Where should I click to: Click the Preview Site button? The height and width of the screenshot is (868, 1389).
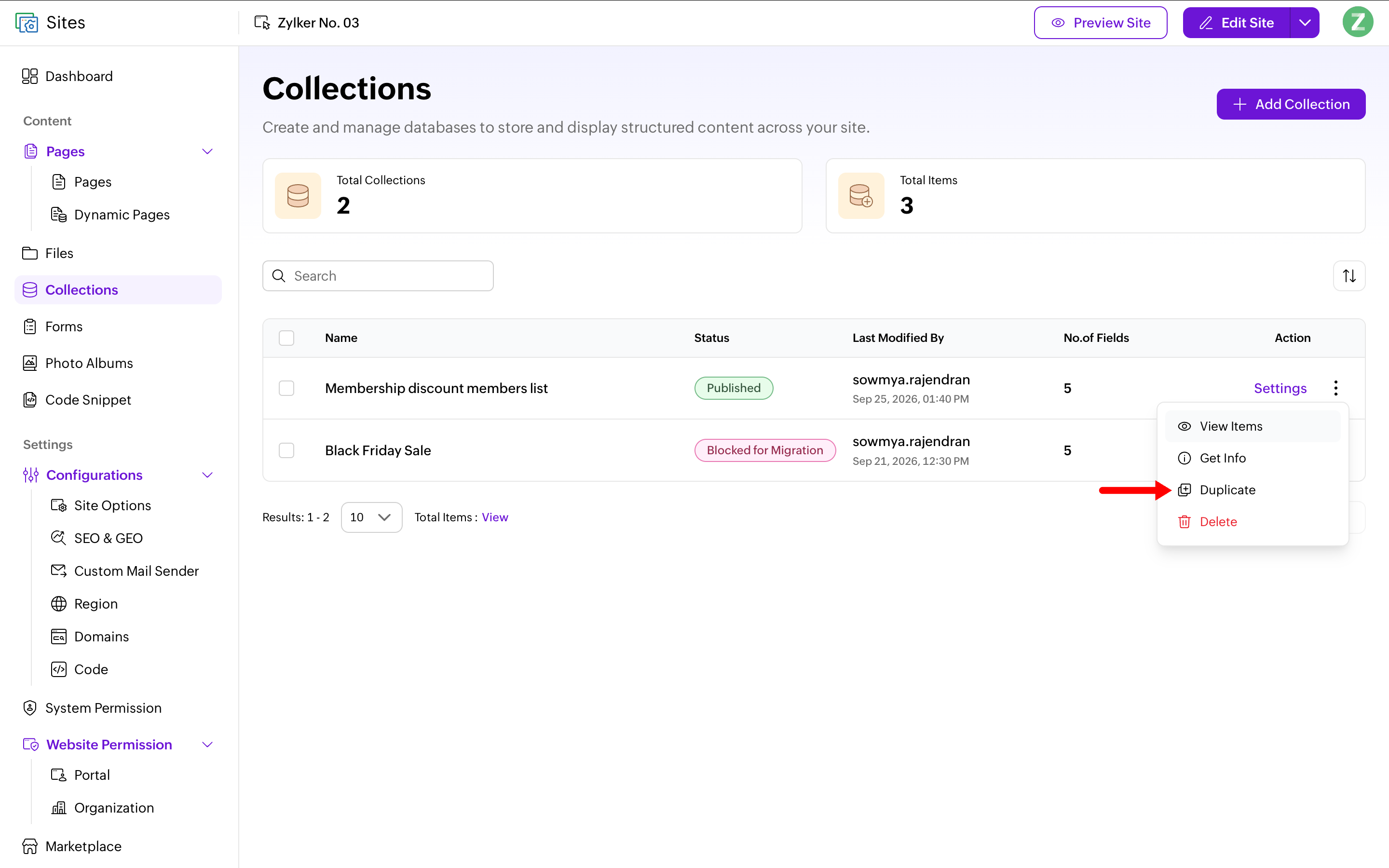pos(1100,23)
